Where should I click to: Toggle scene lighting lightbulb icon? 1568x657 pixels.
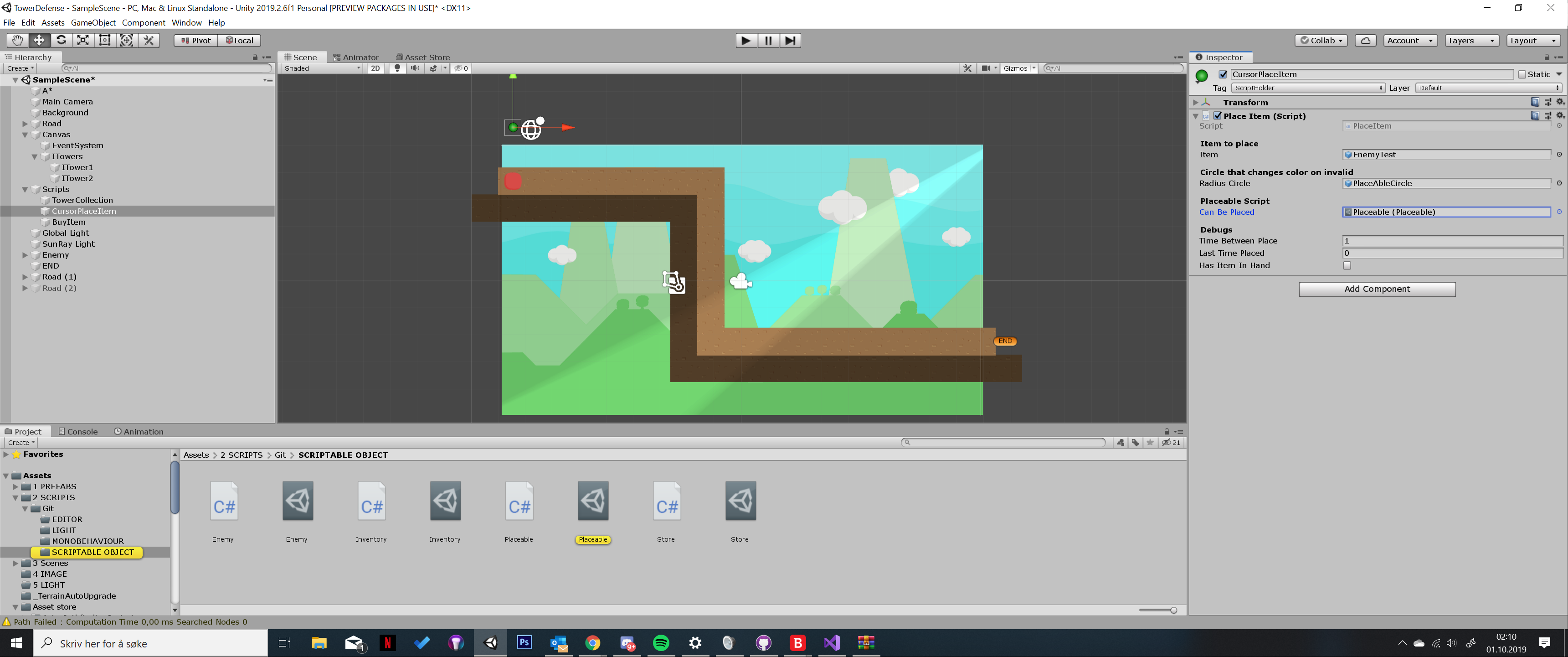tap(397, 68)
